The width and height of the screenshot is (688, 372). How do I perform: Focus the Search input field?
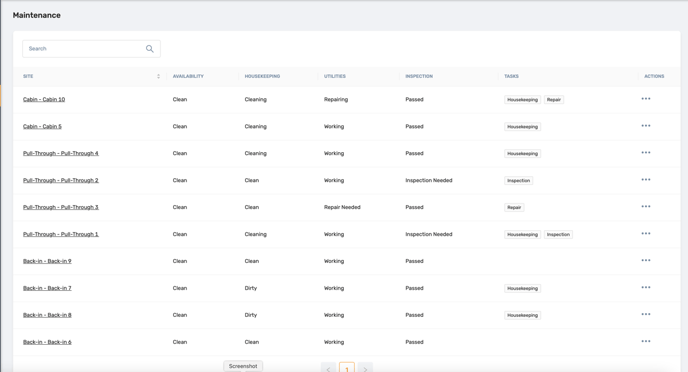pos(91,49)
